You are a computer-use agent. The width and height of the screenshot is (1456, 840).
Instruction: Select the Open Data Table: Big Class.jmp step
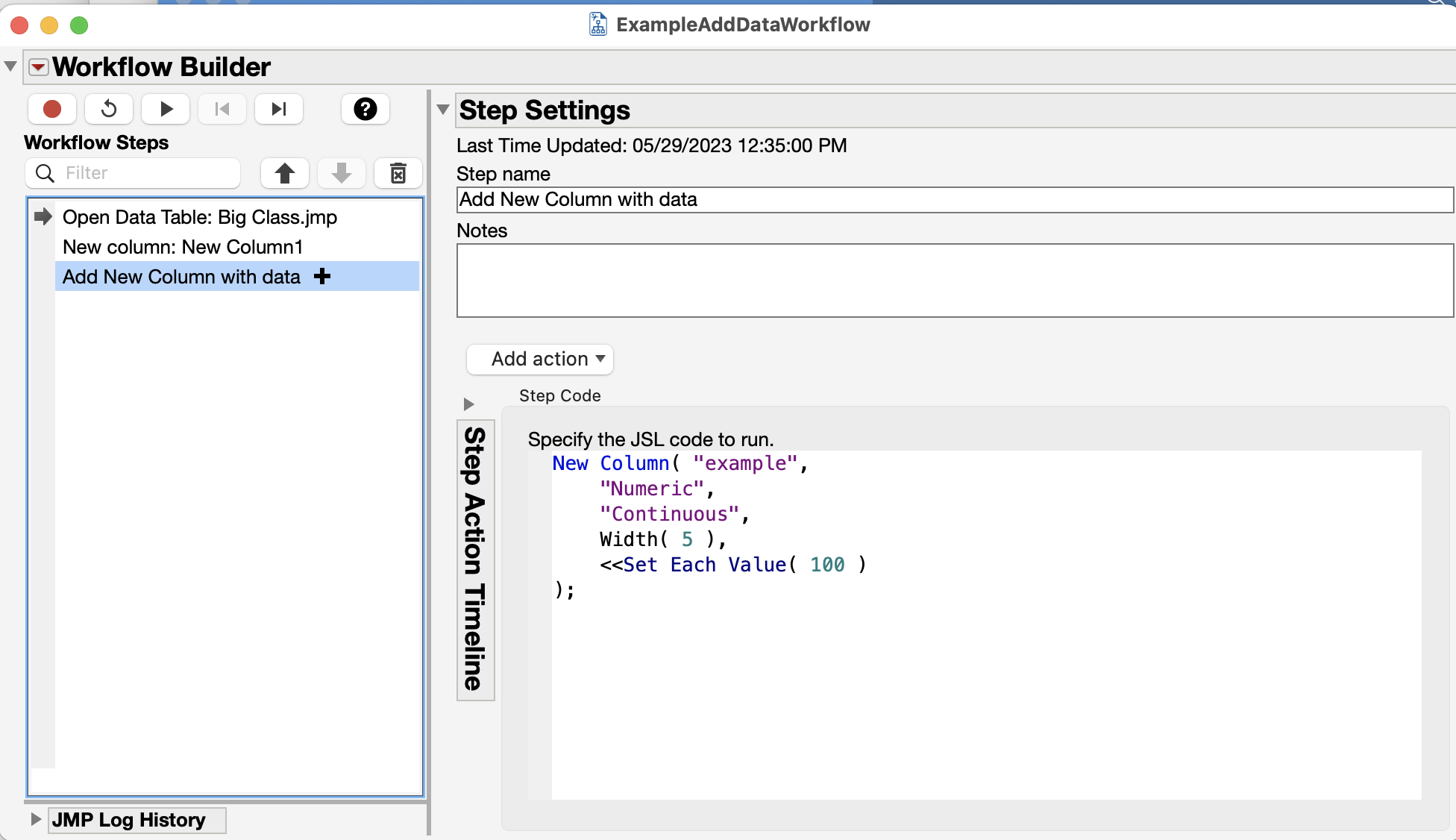[x=199, y=217]
